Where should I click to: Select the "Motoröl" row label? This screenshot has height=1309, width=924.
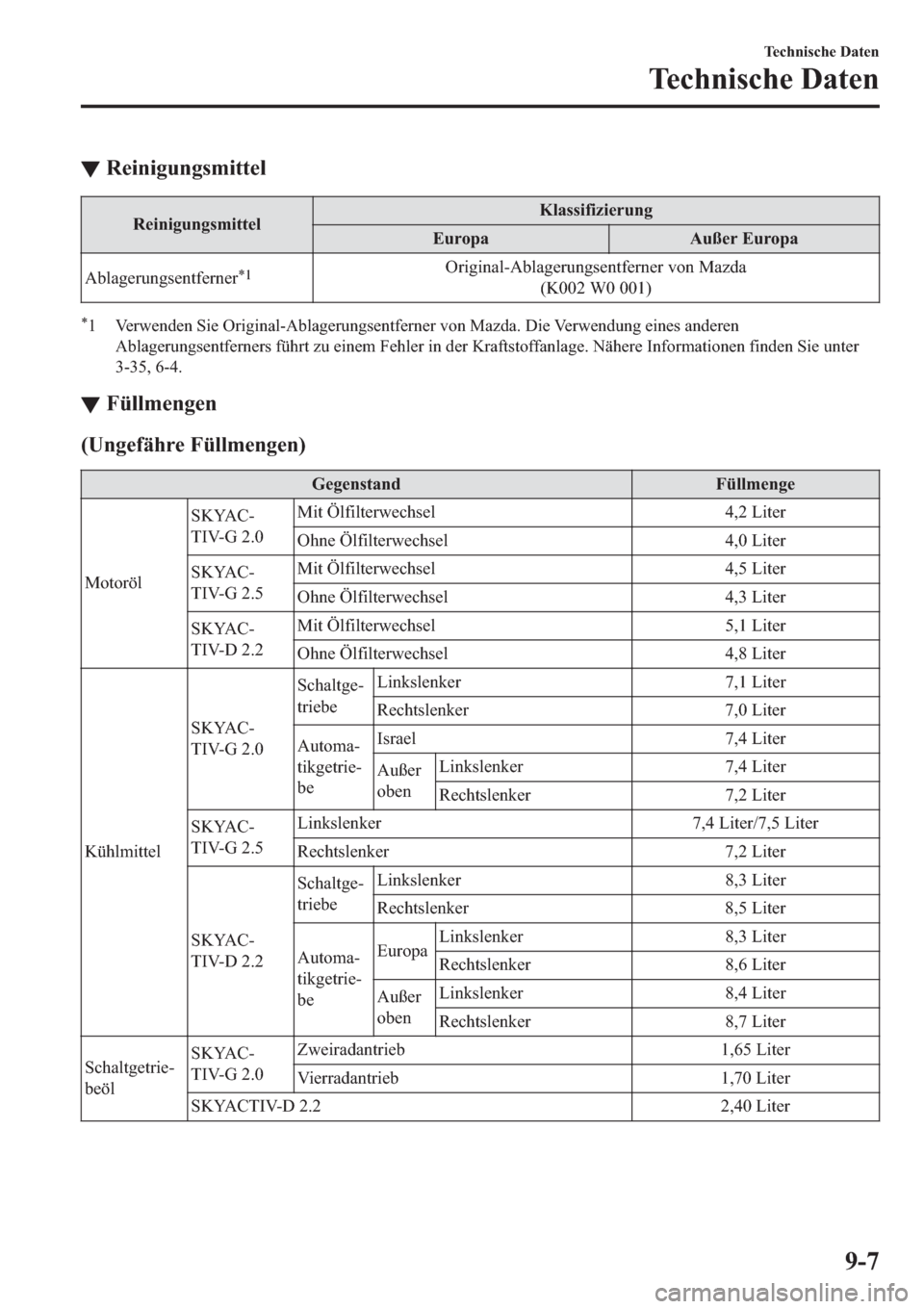click(x=134, y=583)
